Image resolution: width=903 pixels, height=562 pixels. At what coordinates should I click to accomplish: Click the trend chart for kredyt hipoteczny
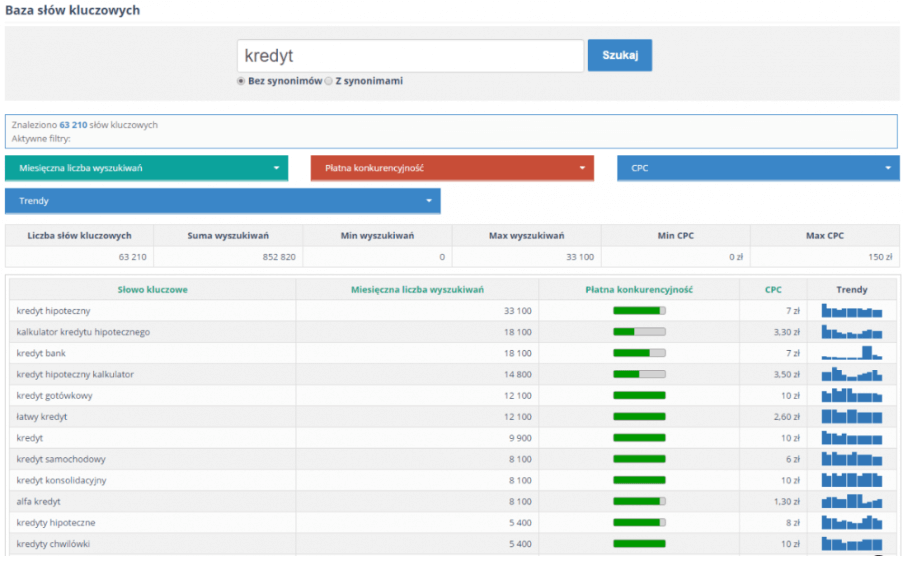[x=852, y=311]
